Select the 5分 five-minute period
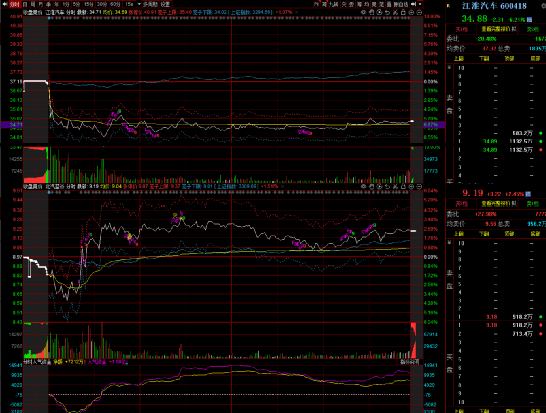The image size is (546, 413). [x=76, y=4]
